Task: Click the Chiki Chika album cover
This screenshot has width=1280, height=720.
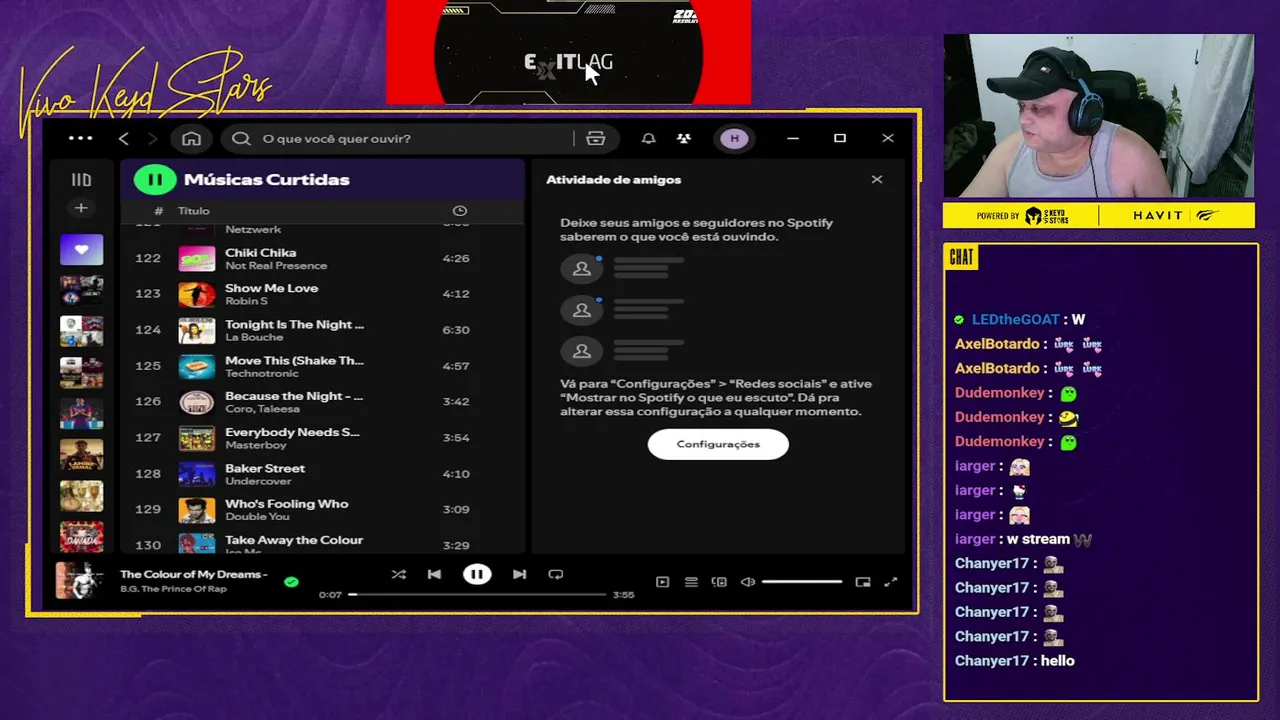Action: click(196, 258)
